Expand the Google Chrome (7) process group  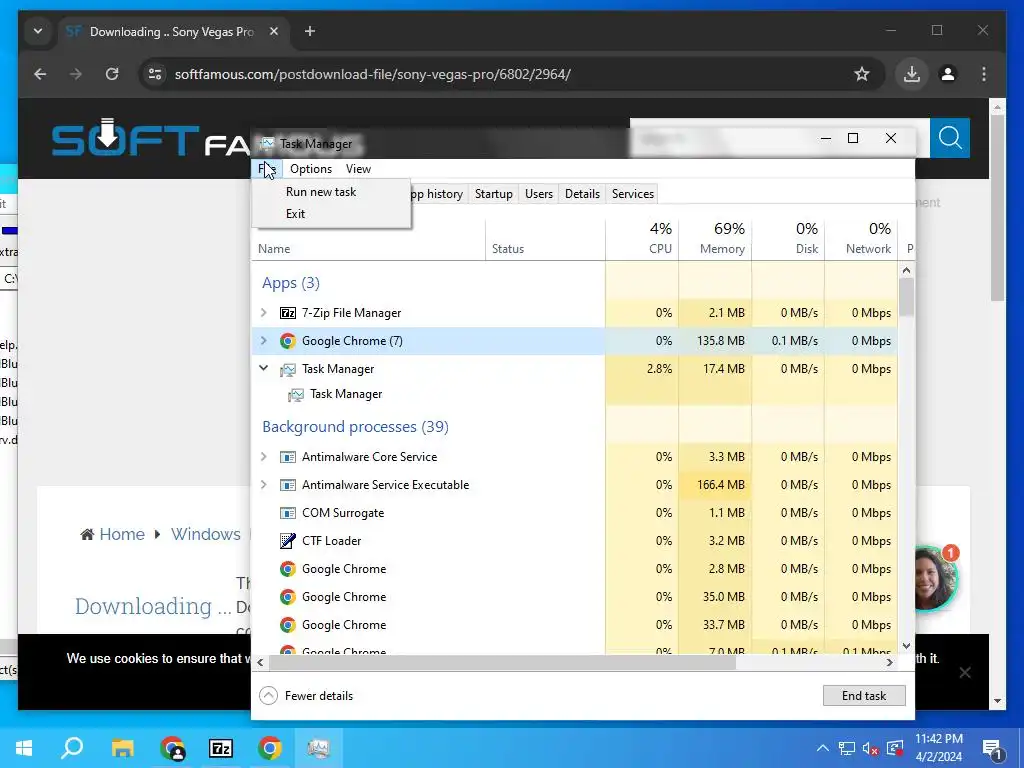pyautogui.click(x=264, y=340)
